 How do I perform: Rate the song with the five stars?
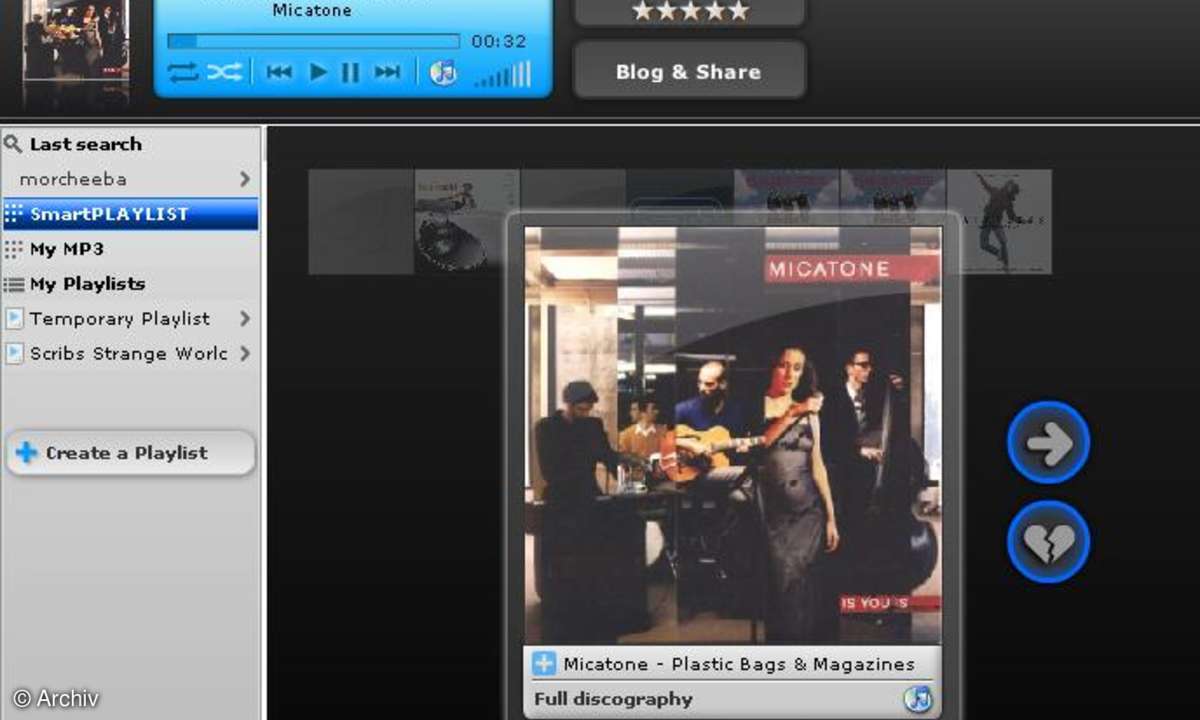(x=689, y=11)
